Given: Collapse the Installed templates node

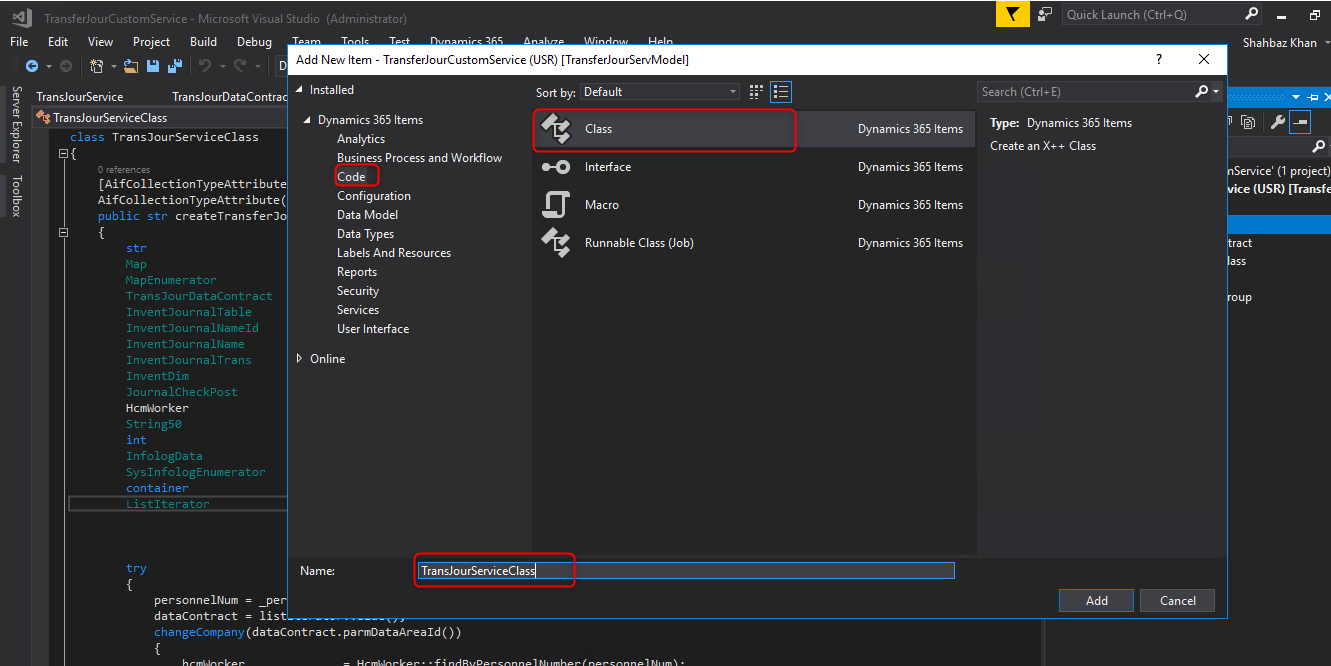Looking at the screenshot, I should (299, 90).
